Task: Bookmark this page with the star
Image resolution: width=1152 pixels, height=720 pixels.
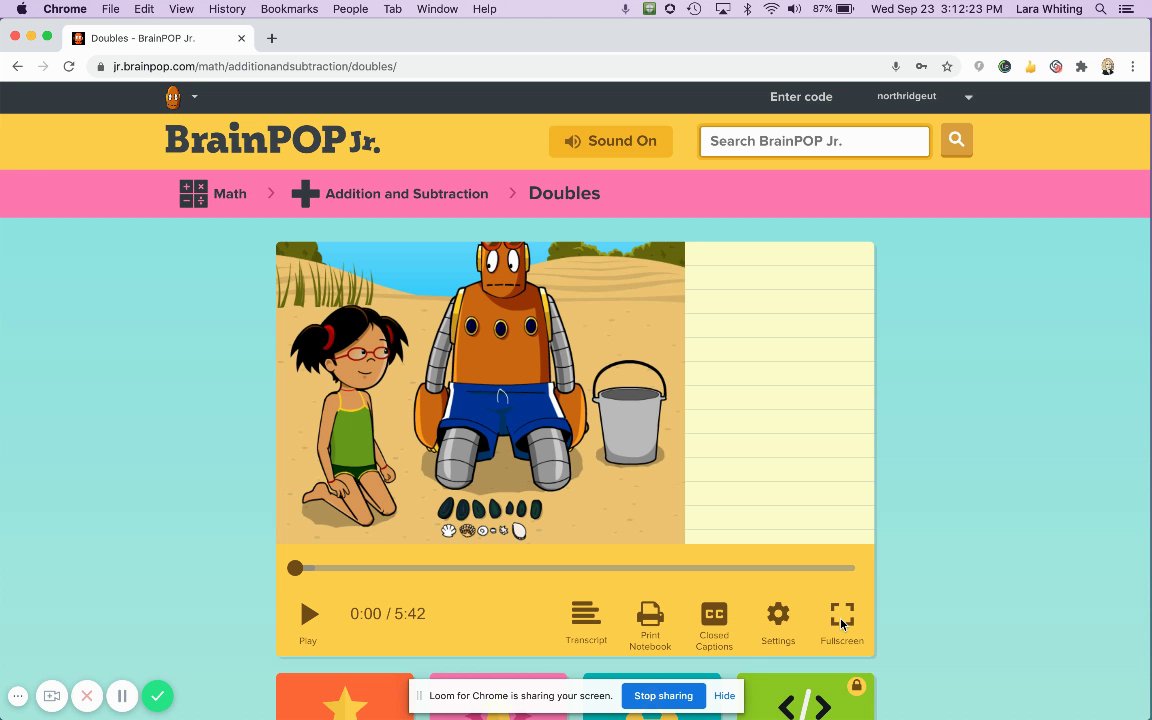Action: click(x=947, y=66)
